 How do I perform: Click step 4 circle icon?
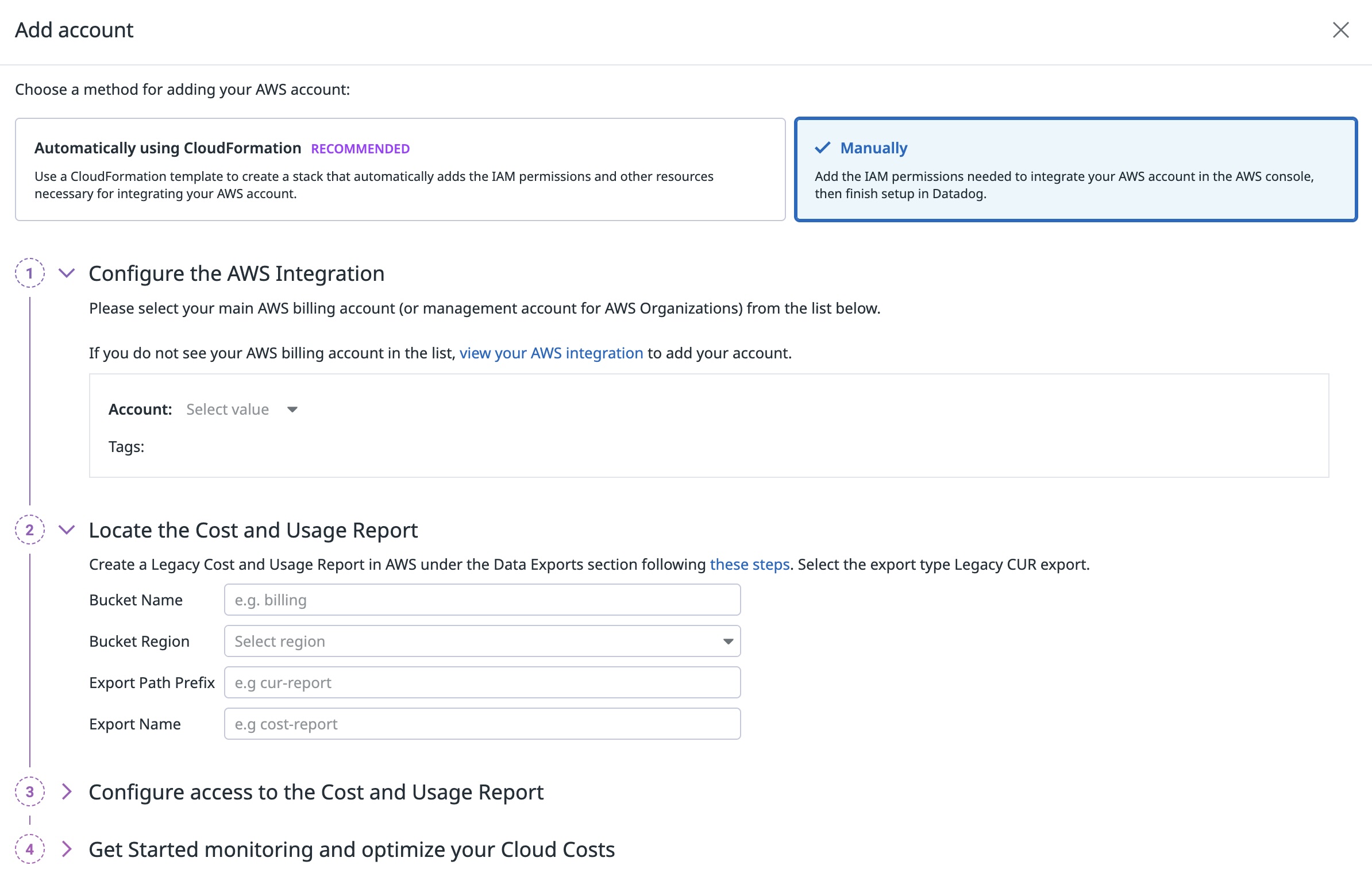tap(30, 849)
